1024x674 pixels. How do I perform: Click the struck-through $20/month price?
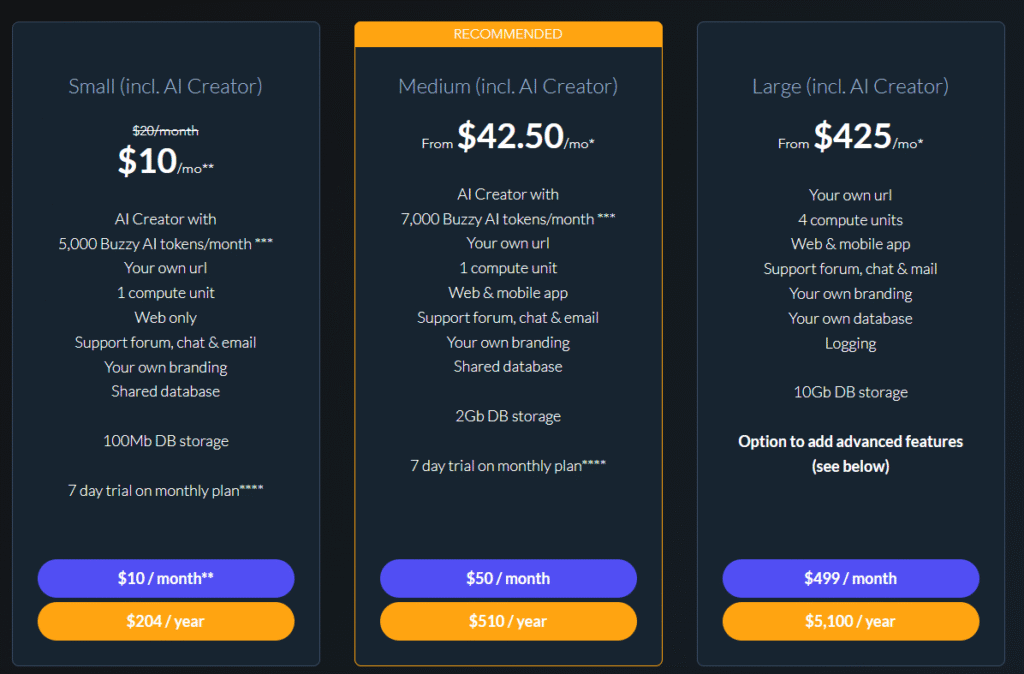(165, 130)
